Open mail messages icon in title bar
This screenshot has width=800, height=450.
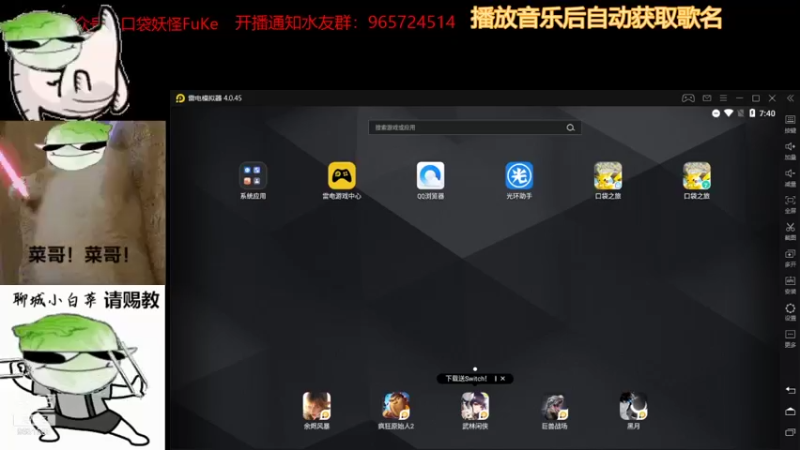(x=707, y=98)
